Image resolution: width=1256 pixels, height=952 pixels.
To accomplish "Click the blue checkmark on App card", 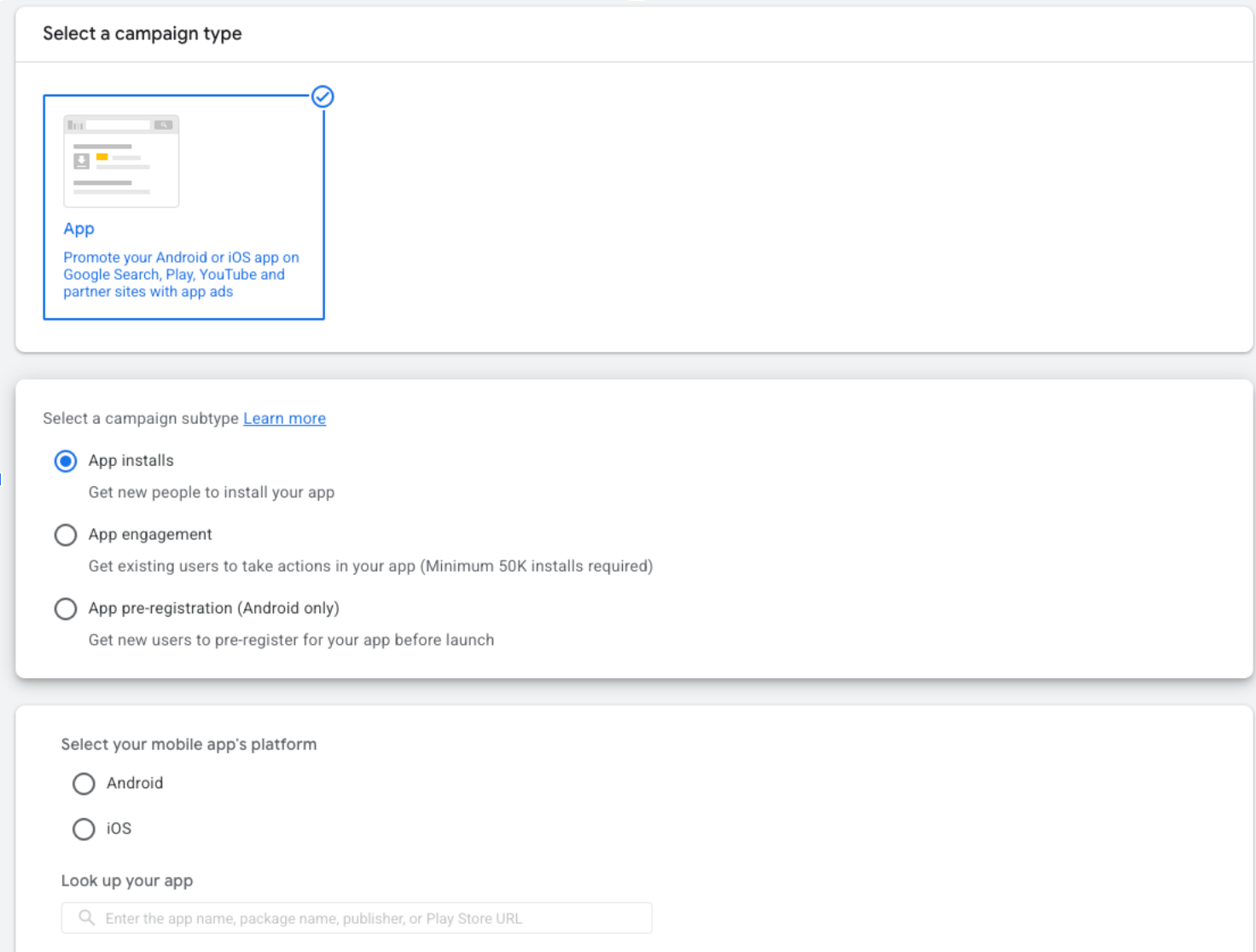I will point(322,96).
